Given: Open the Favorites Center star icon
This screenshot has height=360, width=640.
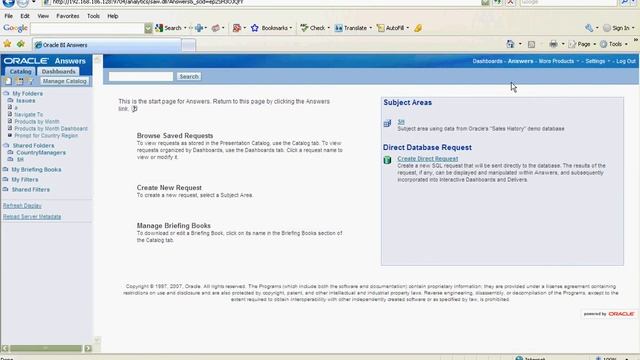Looking at the screenshot, I should [x=7, y=44].
